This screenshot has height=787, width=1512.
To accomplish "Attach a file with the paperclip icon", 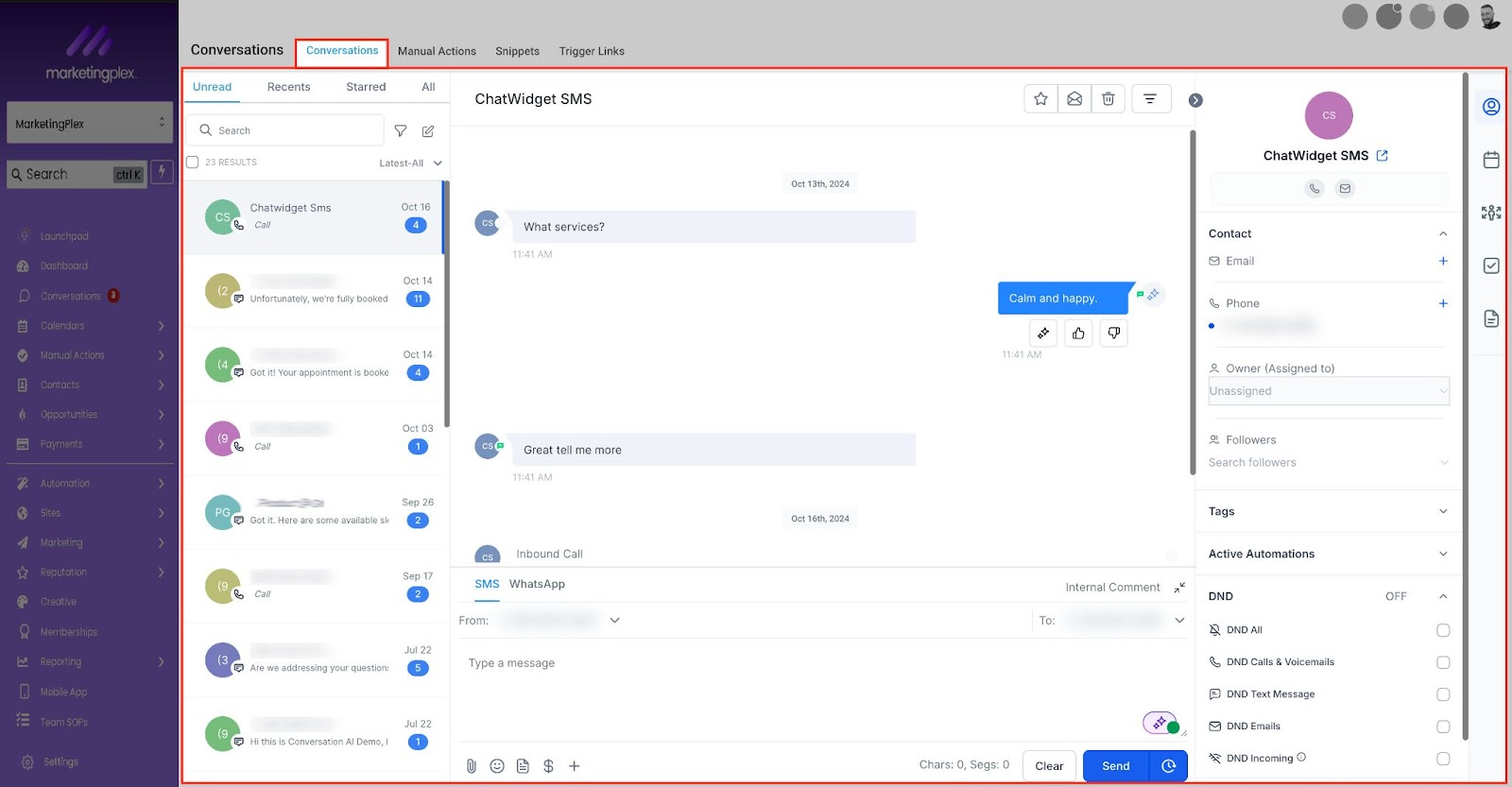I will coord(471,766).
